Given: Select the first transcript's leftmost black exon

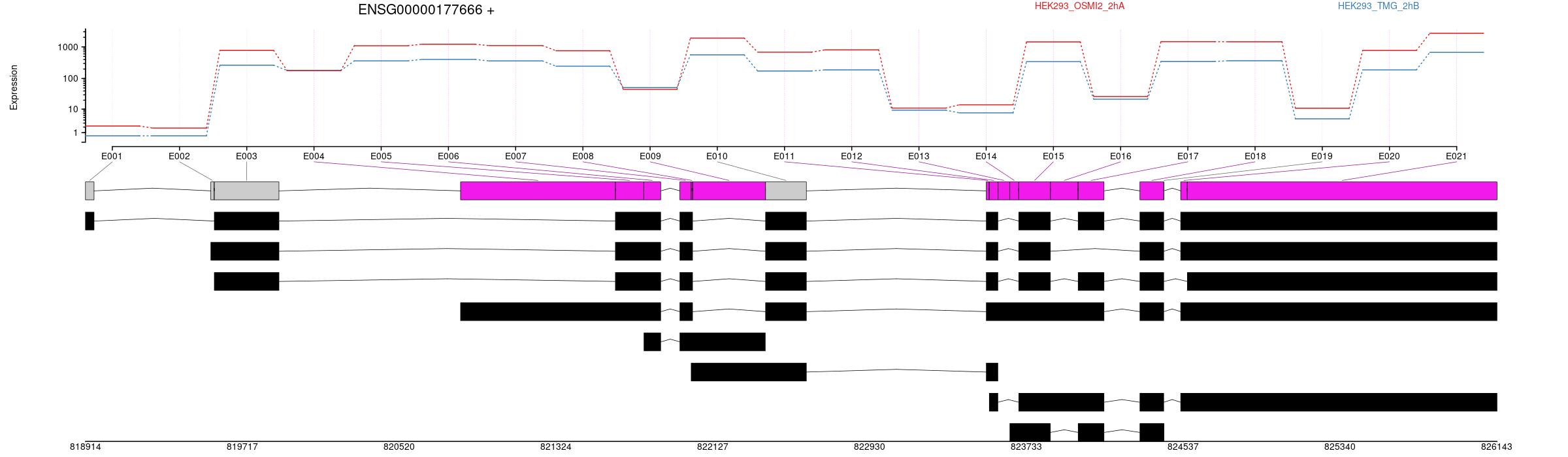Looking at the screenshot, I should point(90,221).
